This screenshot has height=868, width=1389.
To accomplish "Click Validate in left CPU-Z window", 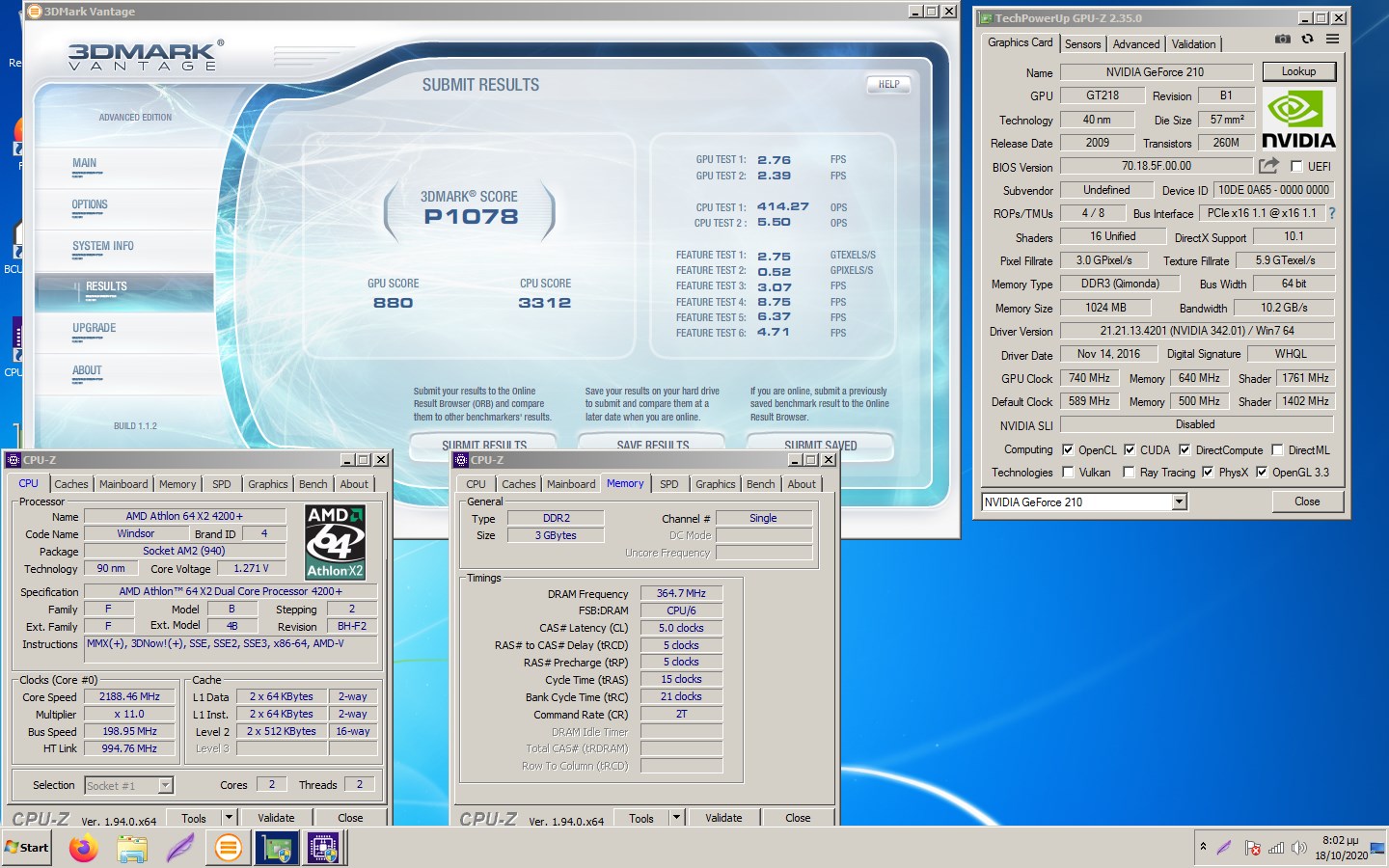I will pyautogui.click(x=276, y=818).
